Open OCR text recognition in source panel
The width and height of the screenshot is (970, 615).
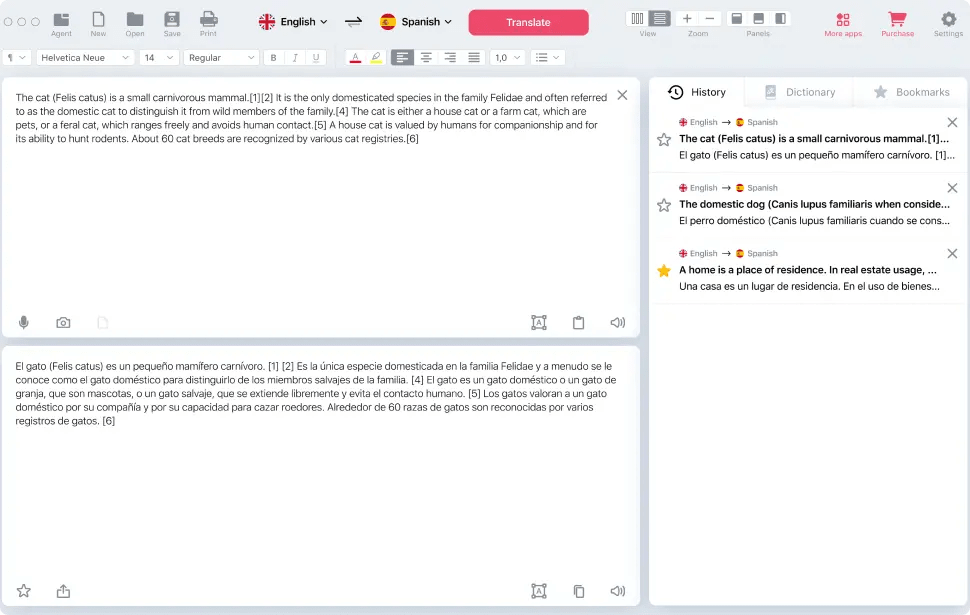(539, 322)
